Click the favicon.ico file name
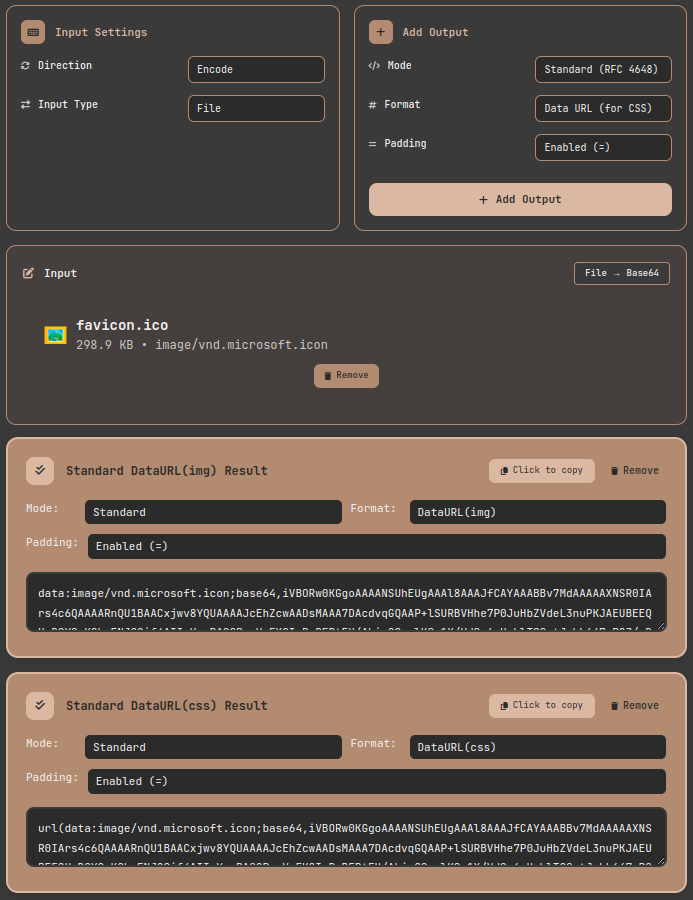This screenshot has height=900, width=693. 122,325
